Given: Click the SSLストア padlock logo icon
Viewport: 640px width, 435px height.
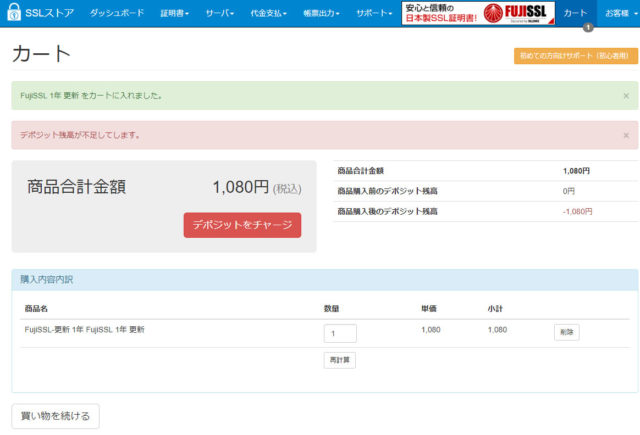Looking at the screenshot, I should pos(14,12).
